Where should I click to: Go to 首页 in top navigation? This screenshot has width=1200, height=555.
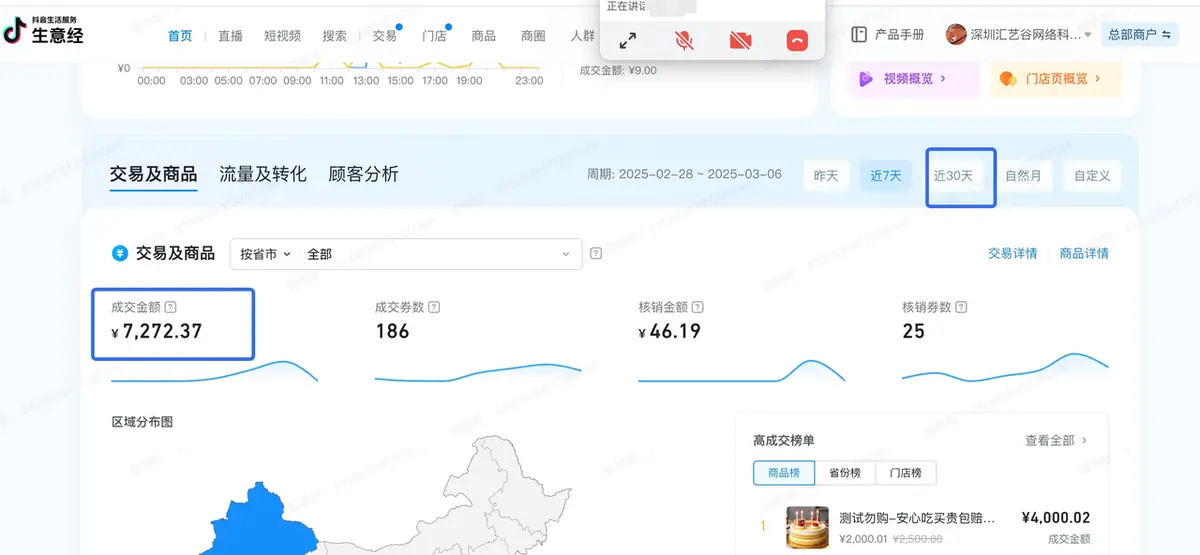180,35
